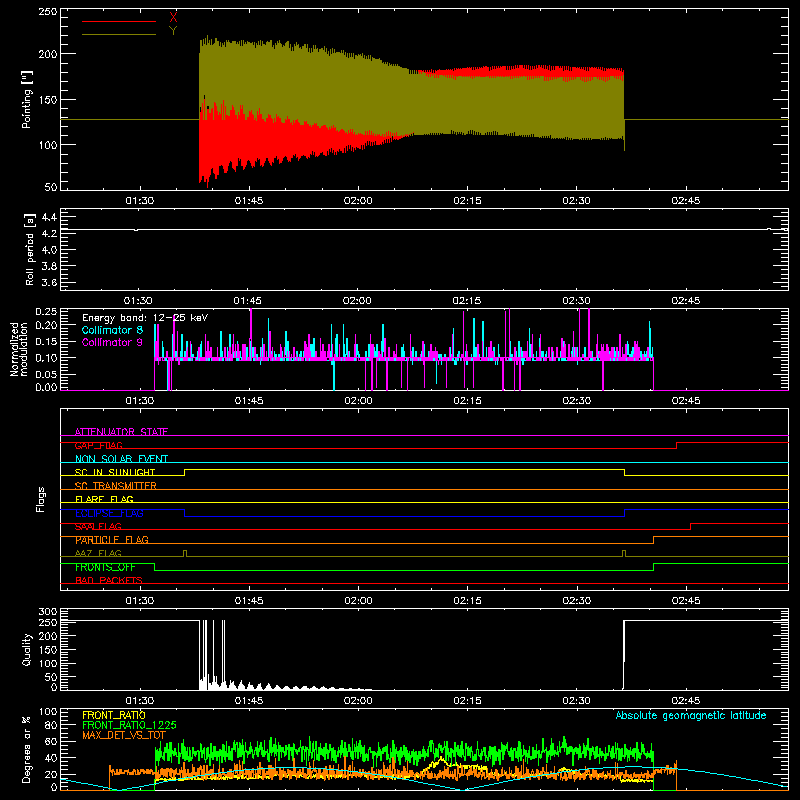The width and height of the screenshot is (800, 800).
Task: Click the '3.6' tick of Roll period axis
Action: (x=49, y=283)
